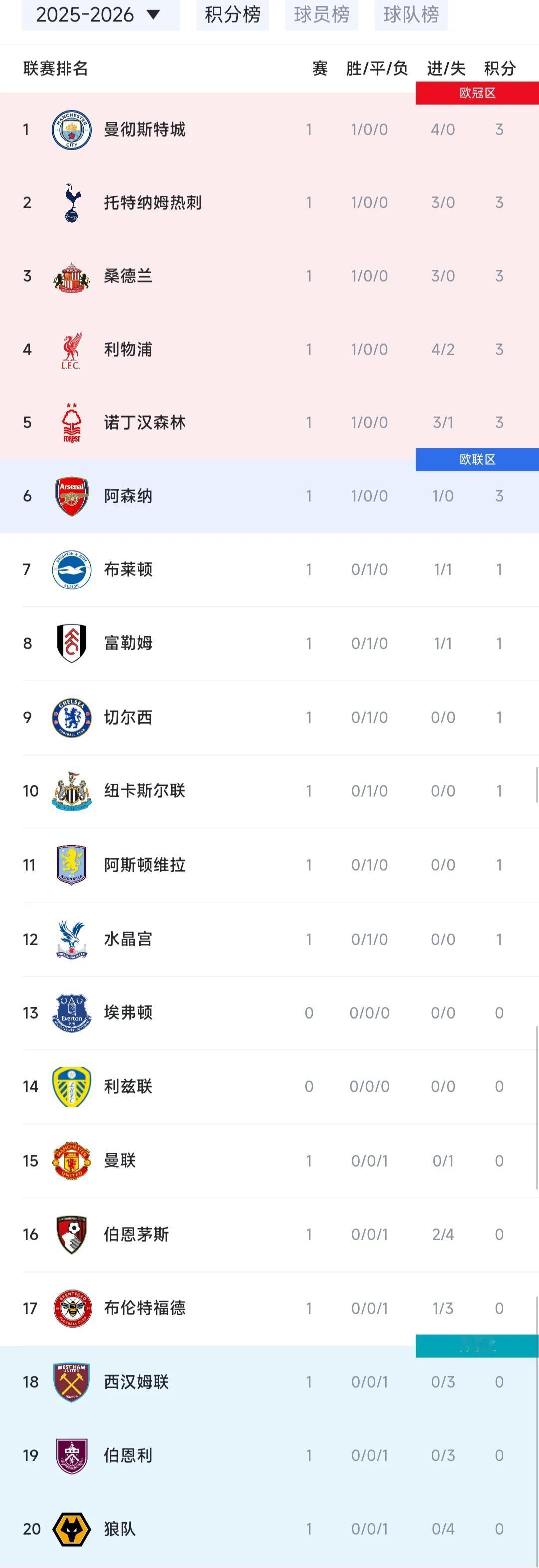Screen dimensions: 539x1568
Task: Tap the Everton club badge
Action: 72,1013
